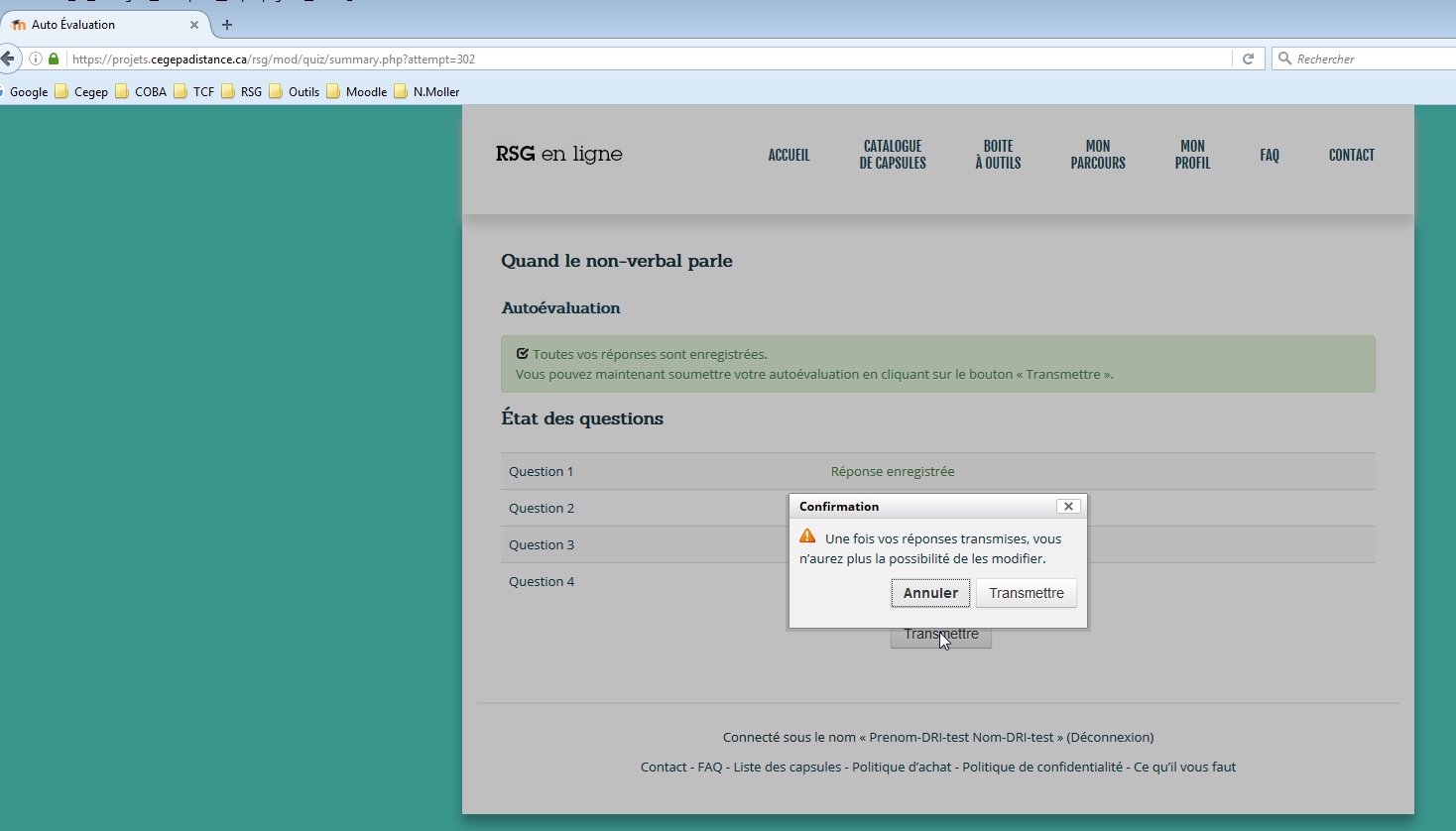
Task: Click the URL address bar
Action: coord(645,59)
